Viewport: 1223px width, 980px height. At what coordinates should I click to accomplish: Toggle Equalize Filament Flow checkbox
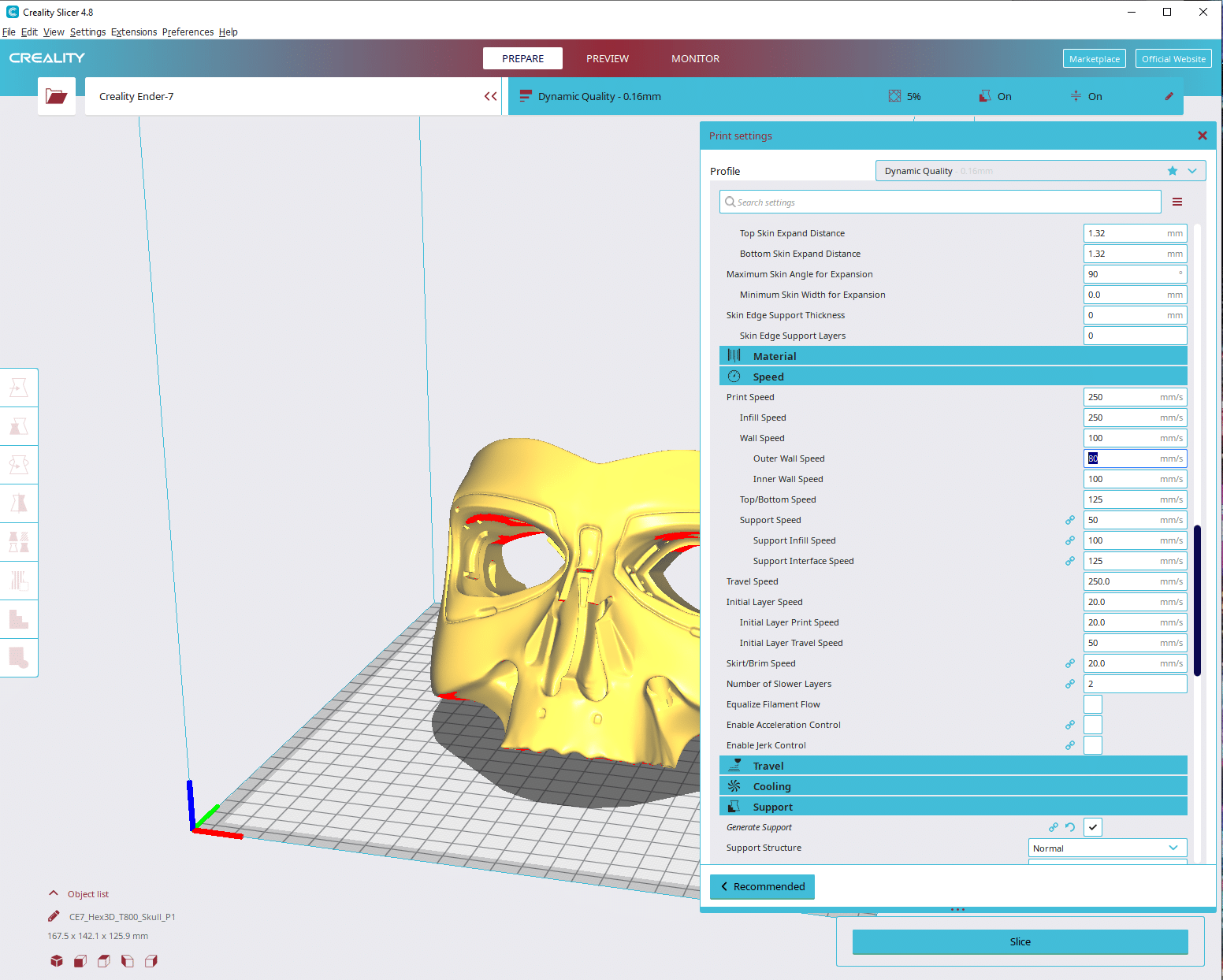coord(1093,704)
